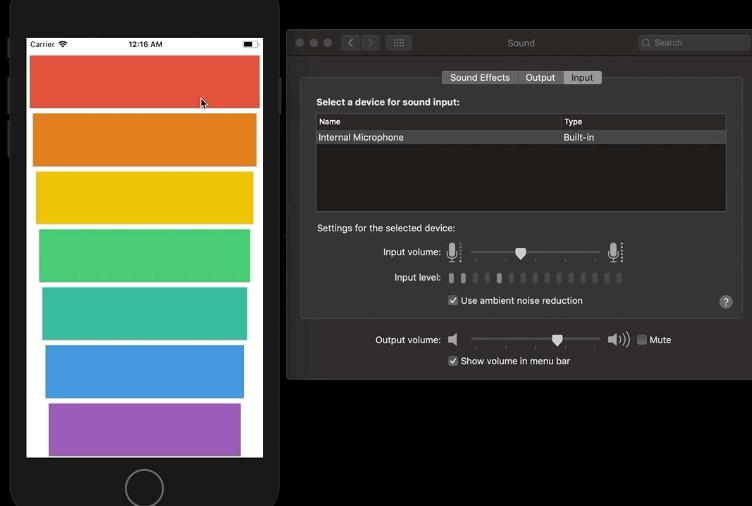
Task: Click the back navigation arrow in Sound window
Action: [x=350, y=43]
